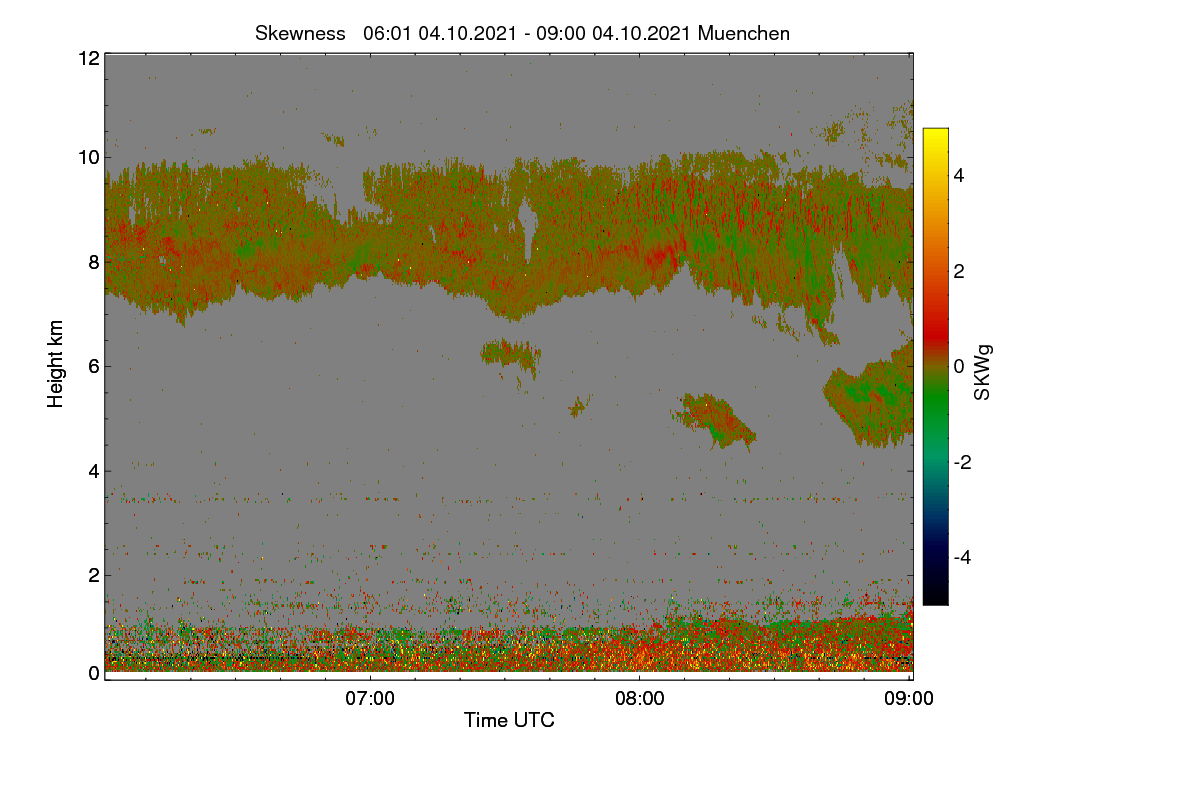Screen dimensions: 1200x800
Task: Click the 'Height km' y-axis label
Action: click(56, 363)
